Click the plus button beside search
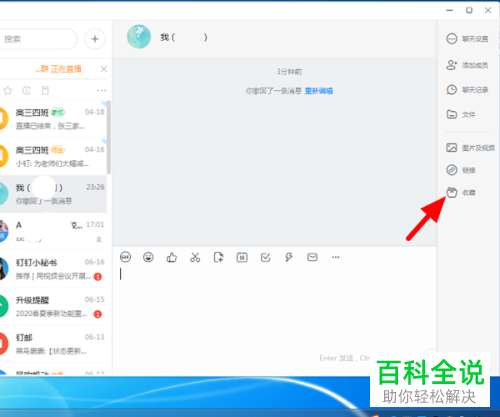The height and width of the screenshot is (417, 500). pos(95,39)
